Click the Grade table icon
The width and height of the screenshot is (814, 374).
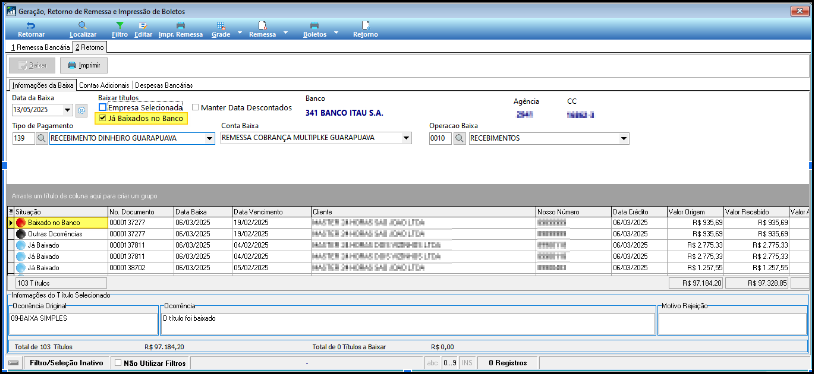(221, 25)
